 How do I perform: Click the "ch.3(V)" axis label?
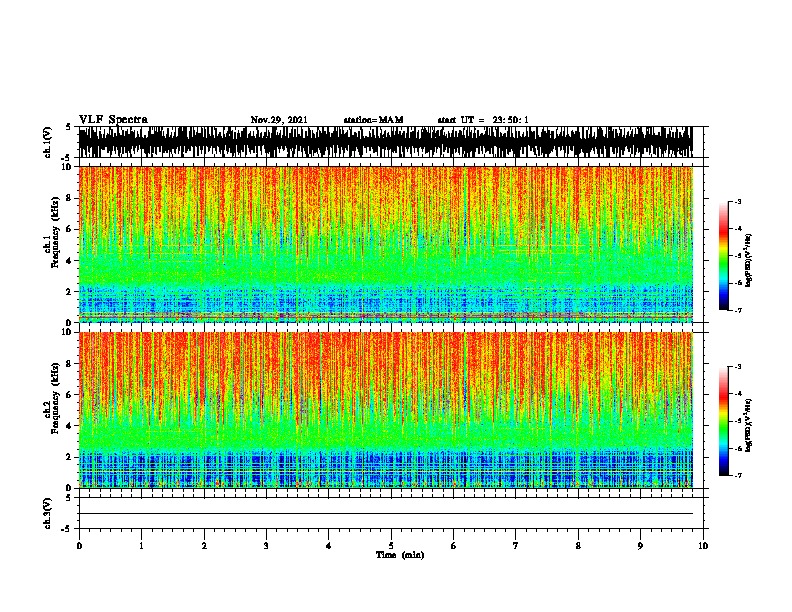48,513
